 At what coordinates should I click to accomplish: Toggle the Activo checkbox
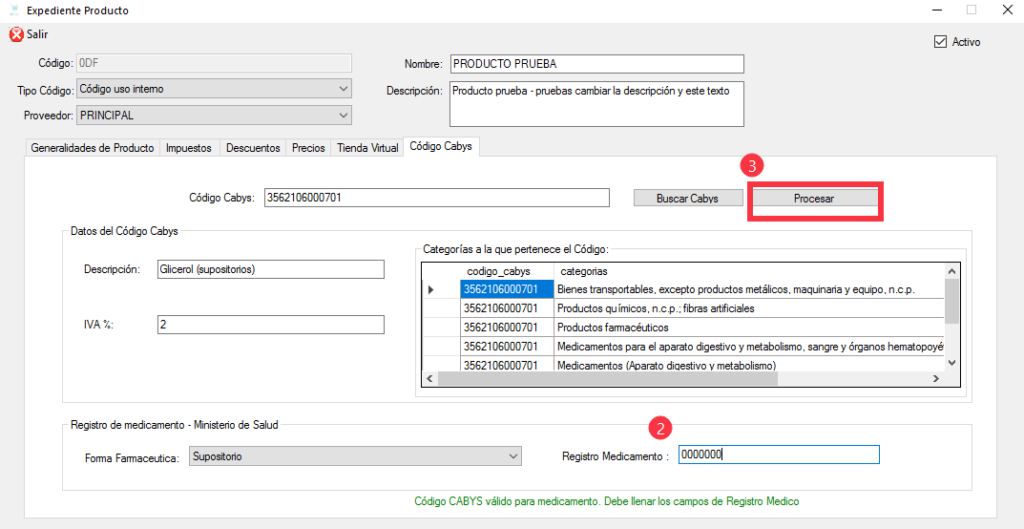click(939, 42)
